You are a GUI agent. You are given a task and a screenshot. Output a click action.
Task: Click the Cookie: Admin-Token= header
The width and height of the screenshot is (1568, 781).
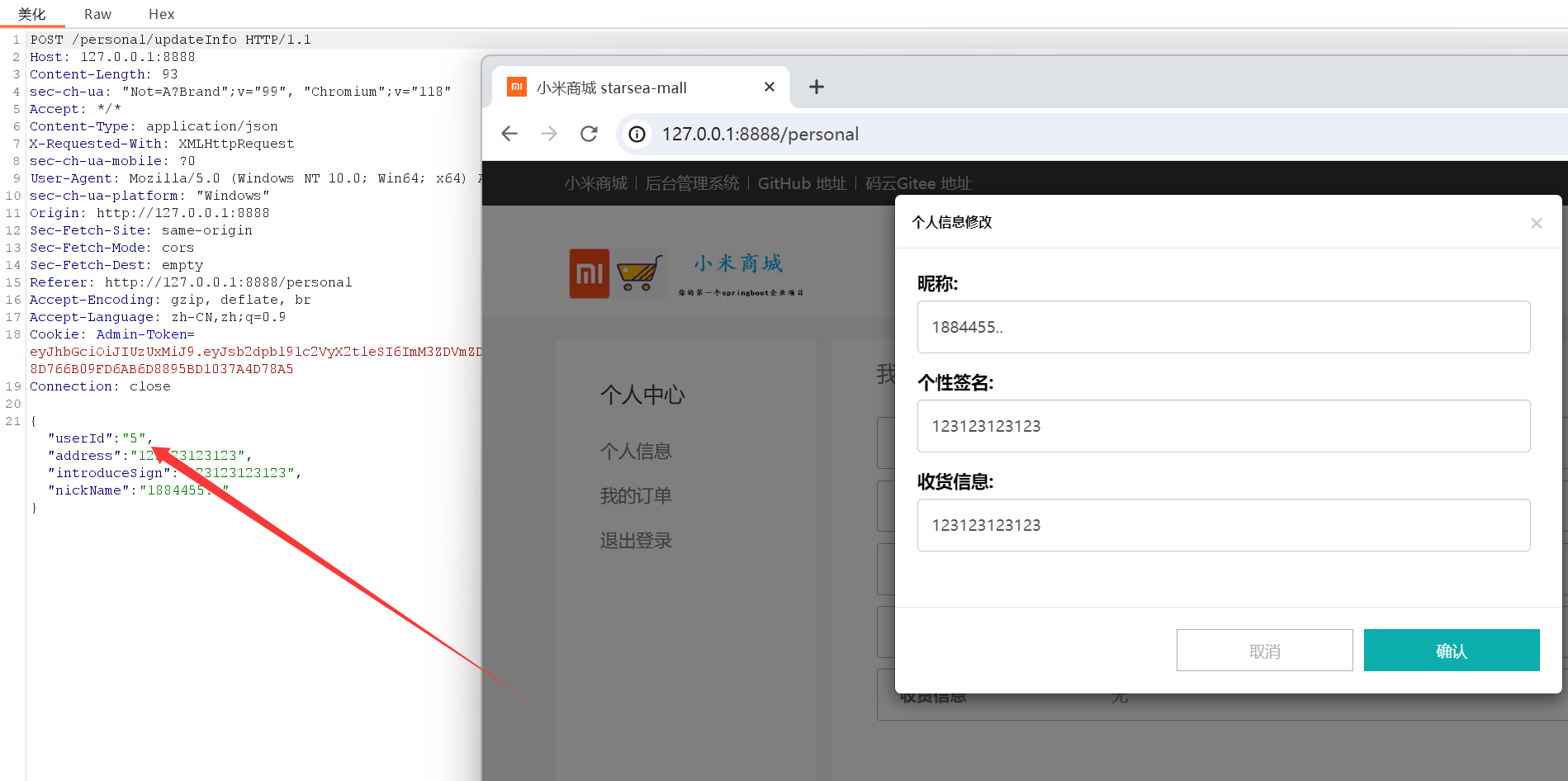click(112, 334)
